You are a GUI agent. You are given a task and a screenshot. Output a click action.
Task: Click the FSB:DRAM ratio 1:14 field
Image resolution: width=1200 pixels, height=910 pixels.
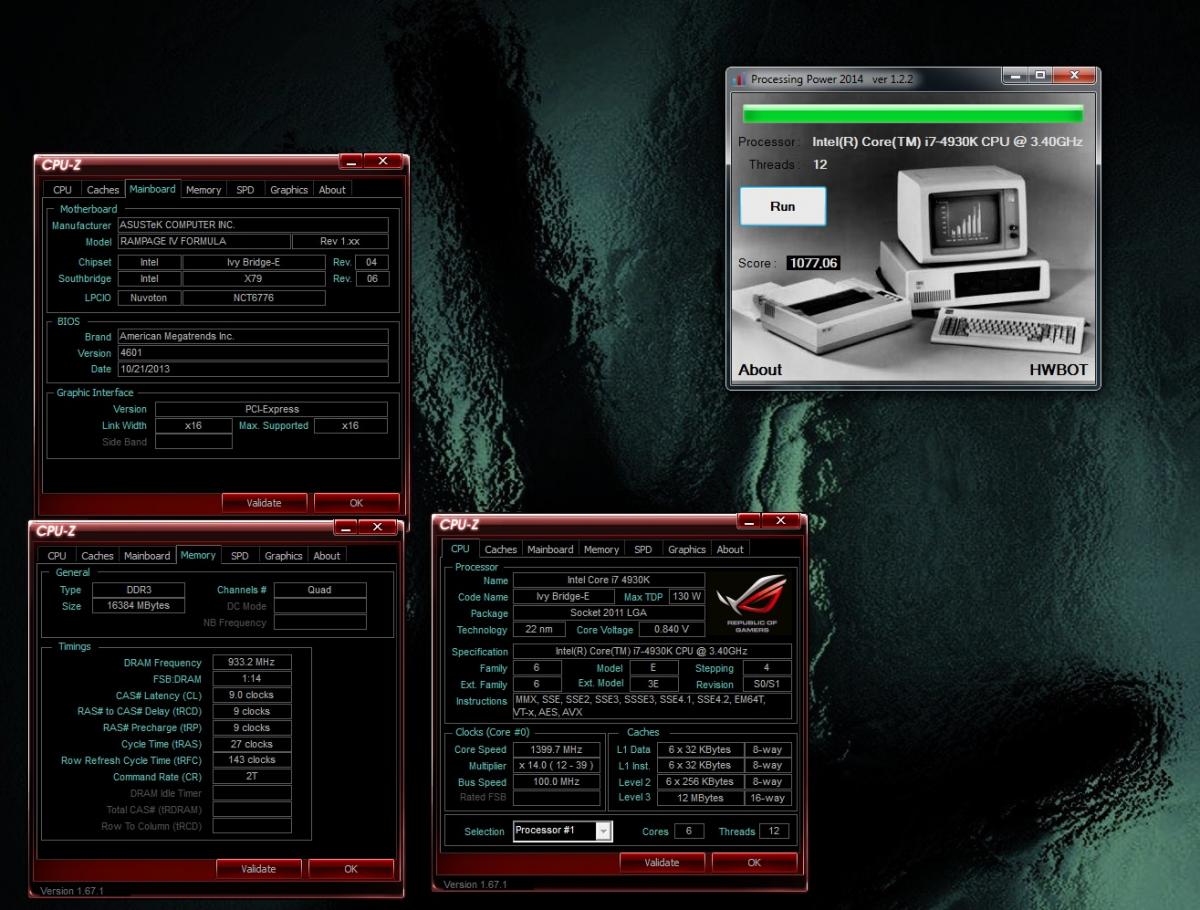point(251,678)
